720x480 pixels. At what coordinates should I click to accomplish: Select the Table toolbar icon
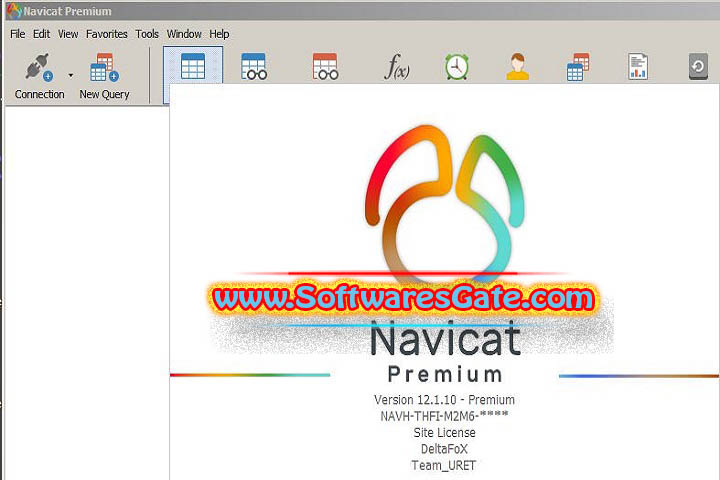coord(193,66)
